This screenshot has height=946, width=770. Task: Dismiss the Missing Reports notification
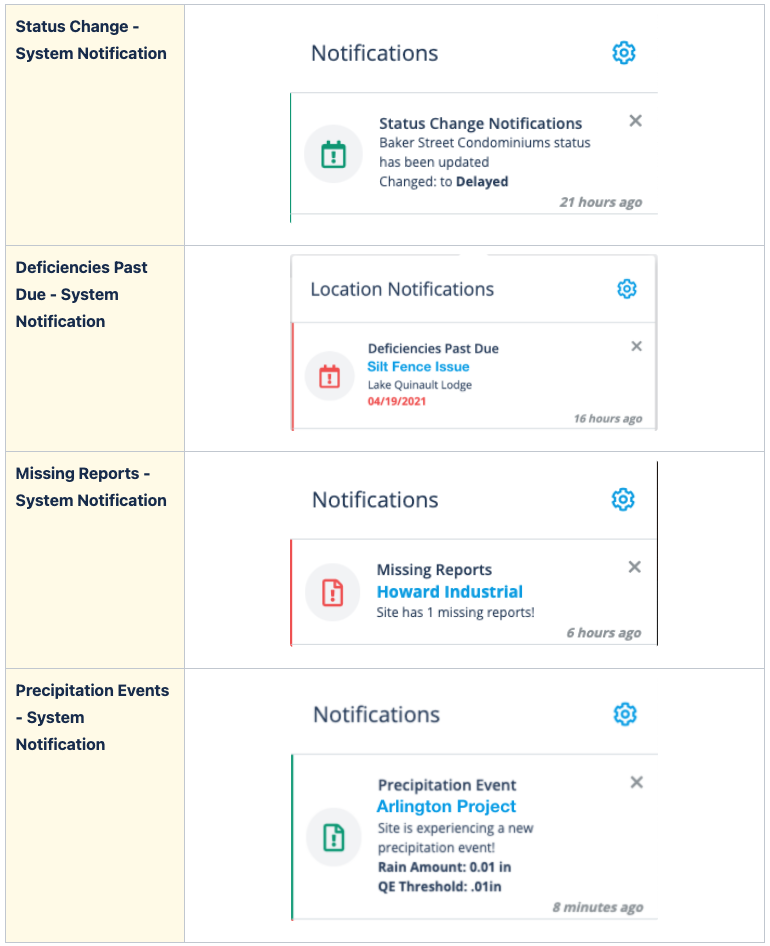634,567
